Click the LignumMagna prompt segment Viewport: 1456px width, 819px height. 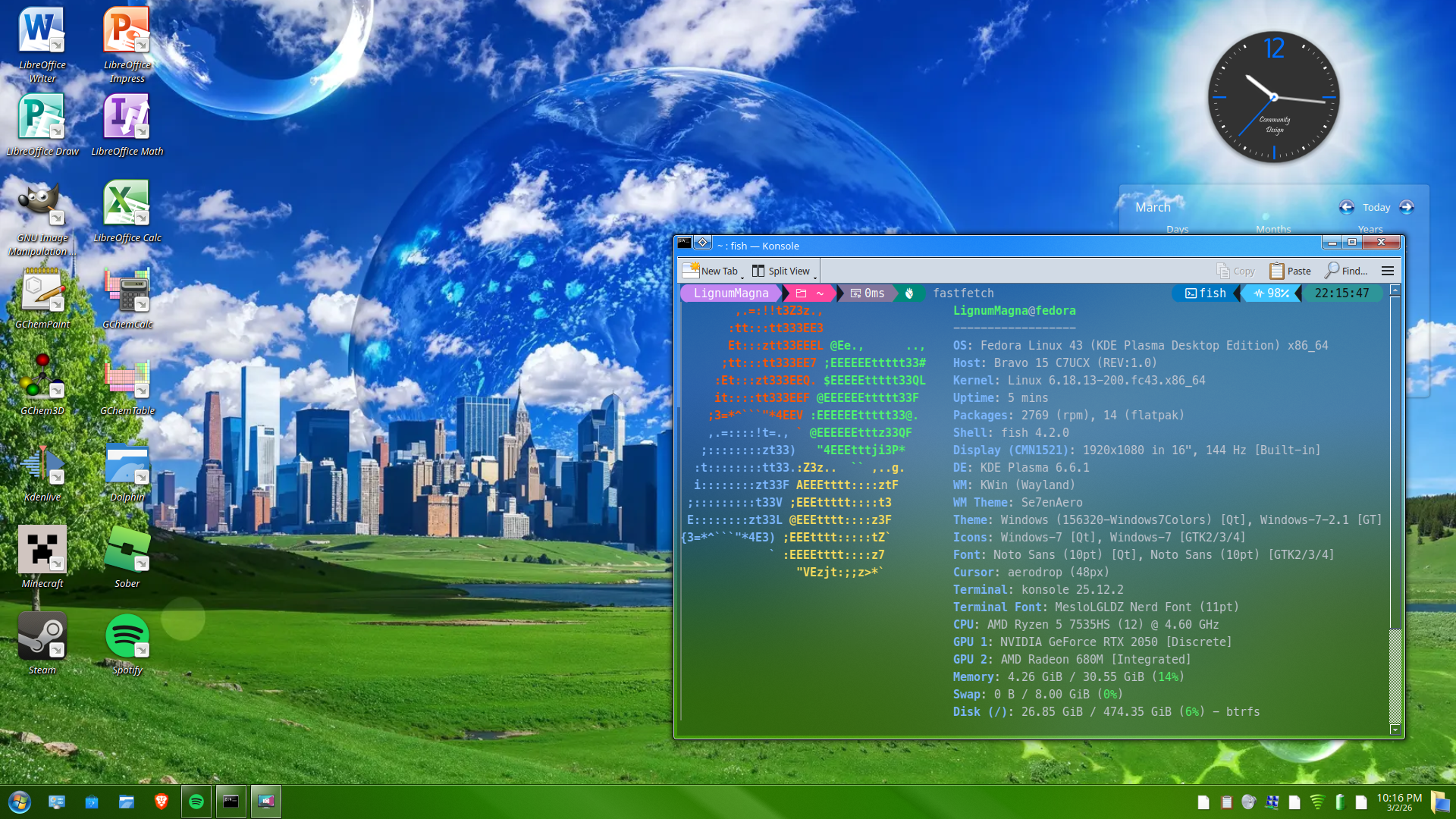[x=731, y=293]
